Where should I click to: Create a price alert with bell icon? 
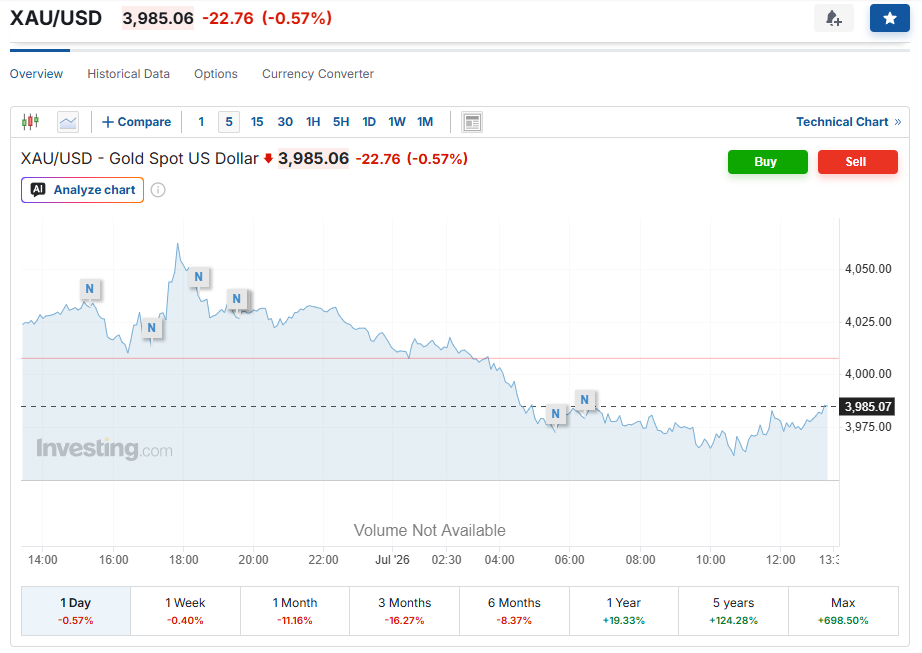[833, 18]
